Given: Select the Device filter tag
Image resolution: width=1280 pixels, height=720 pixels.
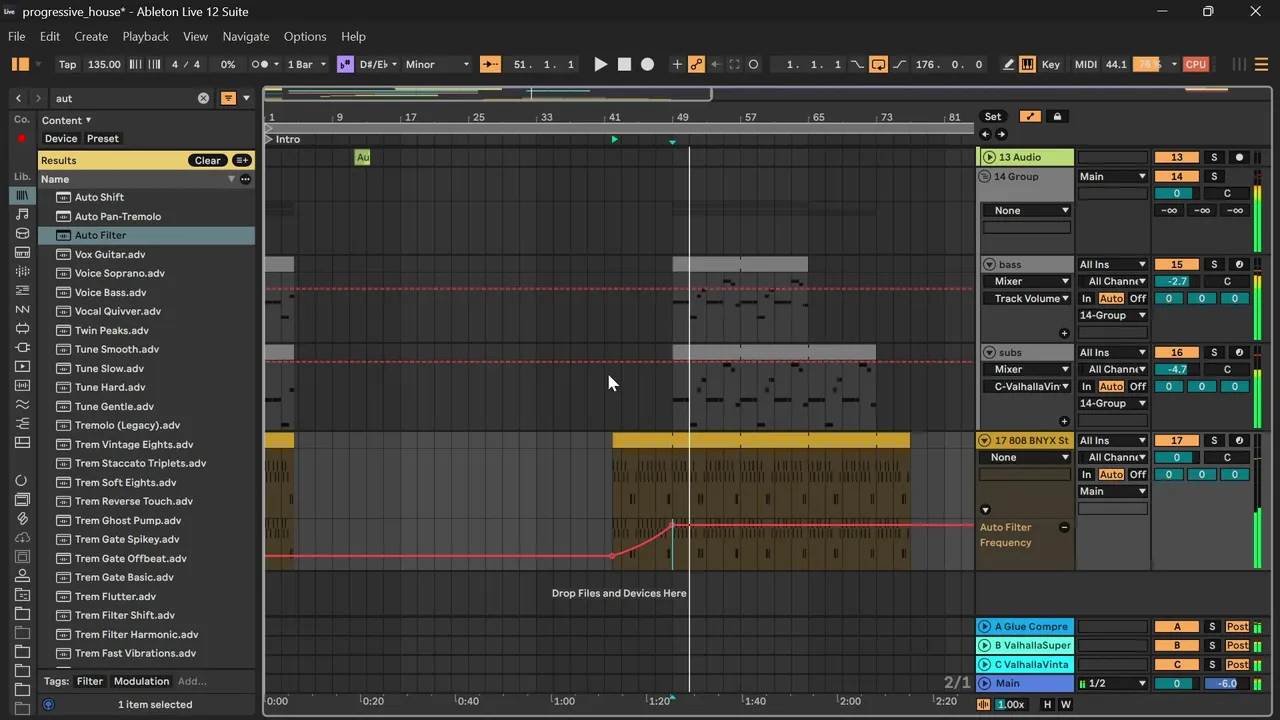Looking at the screenshot, I should tap(61, 139).
